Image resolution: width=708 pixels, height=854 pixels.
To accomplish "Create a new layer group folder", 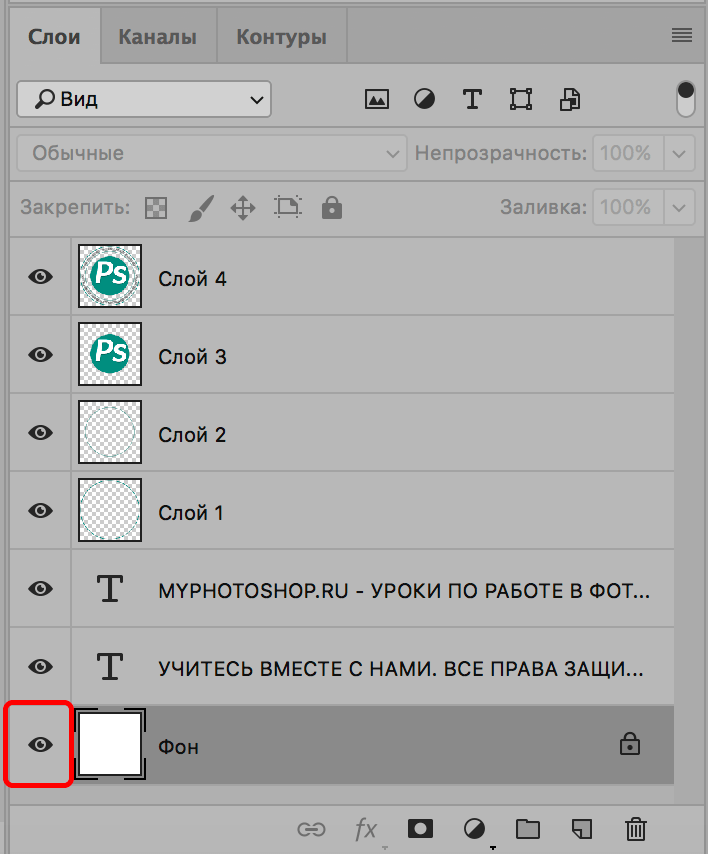I will click(527, 829).
